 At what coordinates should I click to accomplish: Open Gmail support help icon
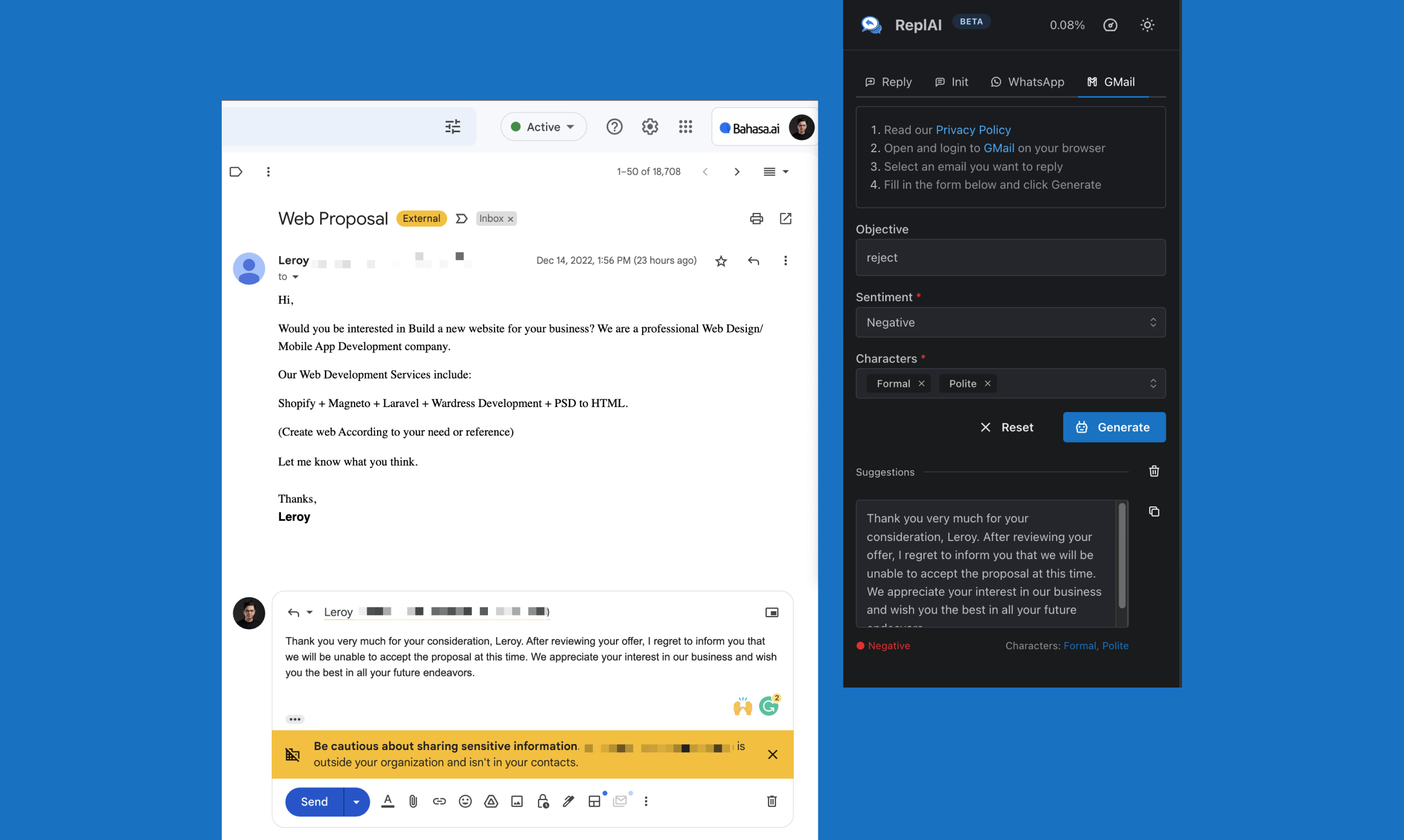click(x=614, y=126)
